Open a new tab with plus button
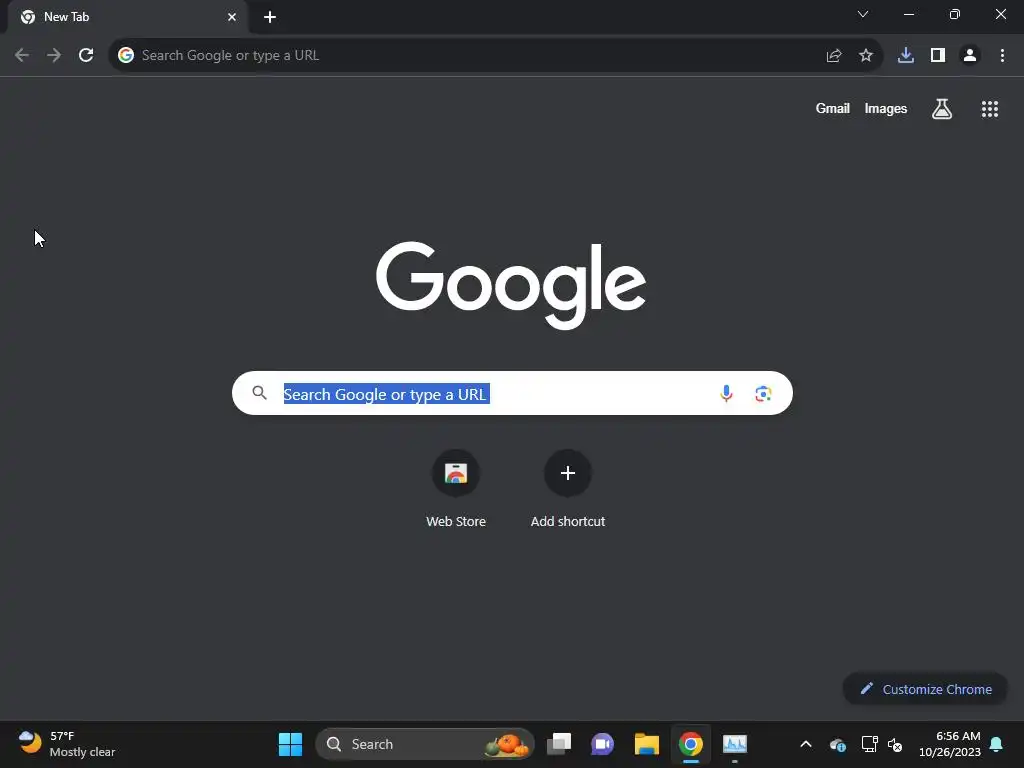Image resolution: width=1024 pixels, height=768 pixels. point(270,17)
